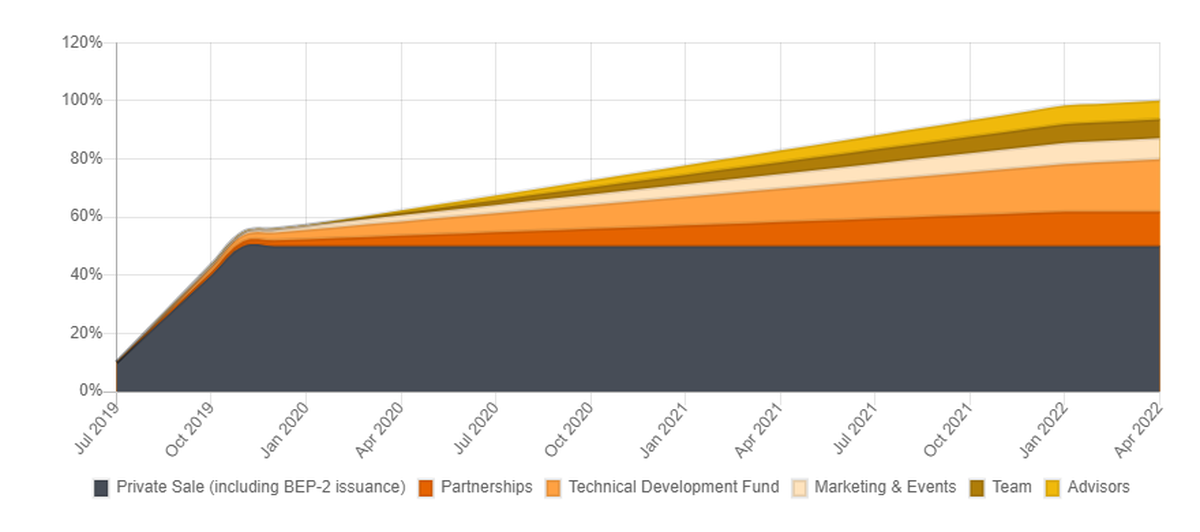This screenshot has height=532, width=1200.
Task: Click the dark gray Private Sale legend swatch
Action: point(101,488)
